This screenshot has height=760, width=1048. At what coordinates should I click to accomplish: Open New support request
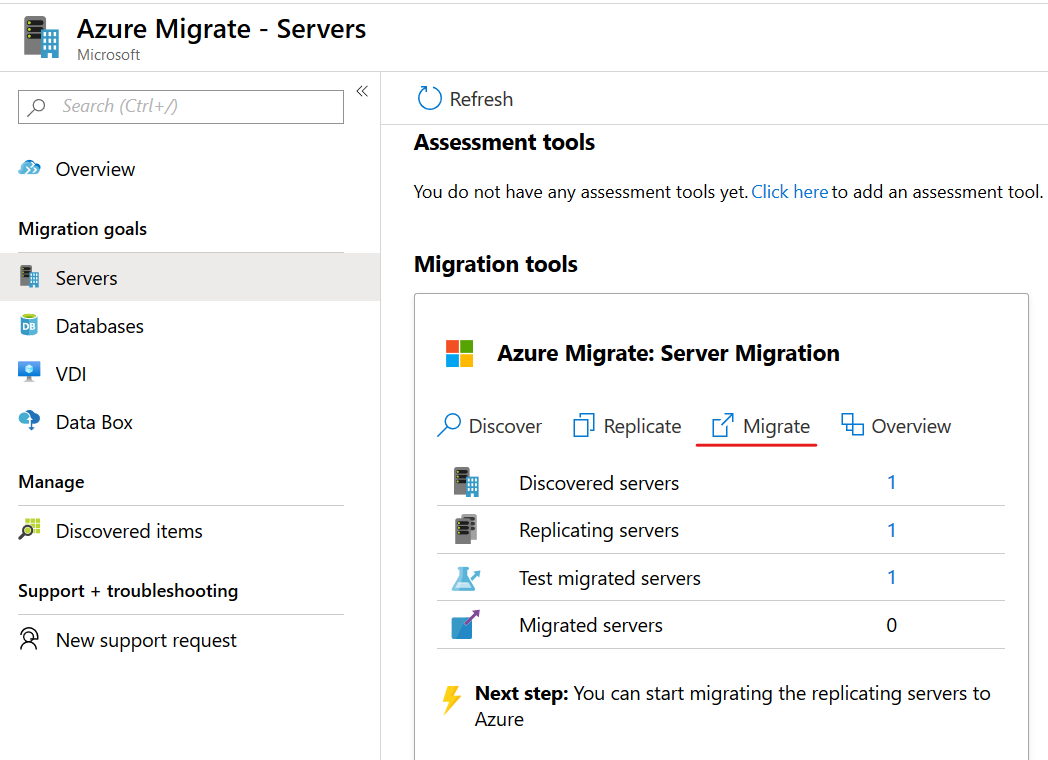(146, 640)
